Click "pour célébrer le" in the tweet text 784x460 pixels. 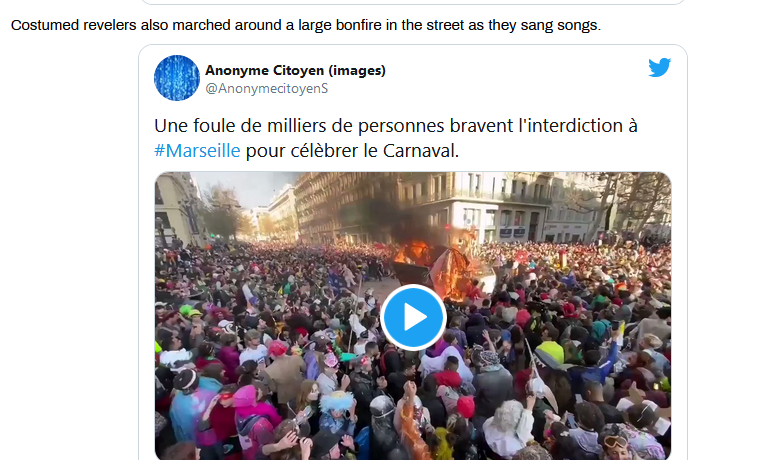312,150
